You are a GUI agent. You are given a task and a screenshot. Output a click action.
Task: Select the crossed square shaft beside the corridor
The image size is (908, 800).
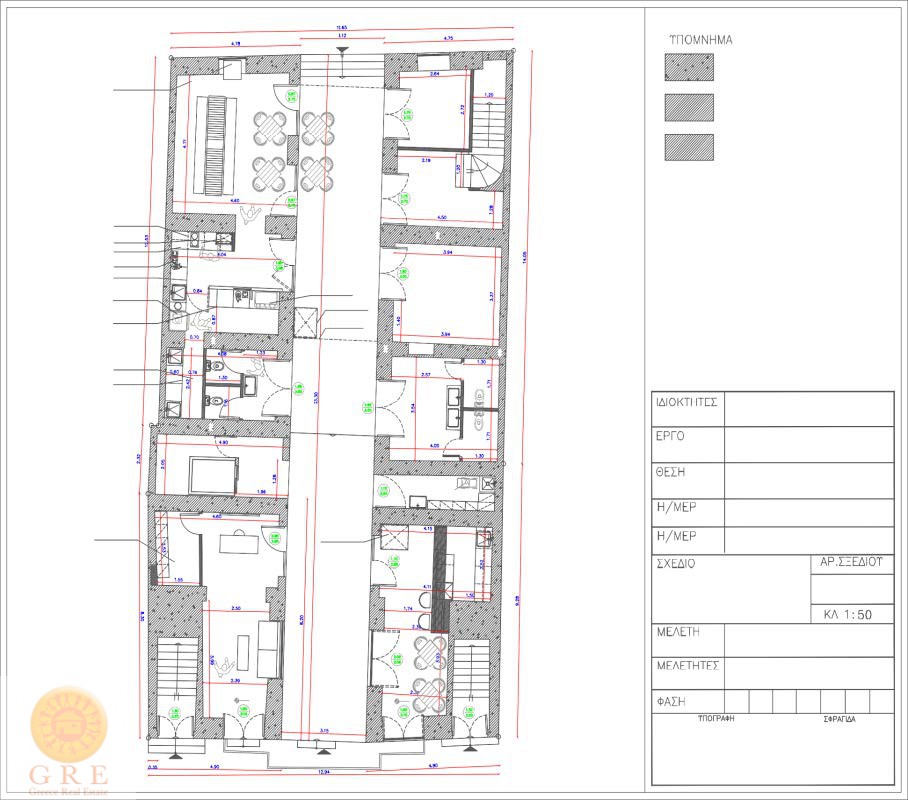[x=305, y=320]
